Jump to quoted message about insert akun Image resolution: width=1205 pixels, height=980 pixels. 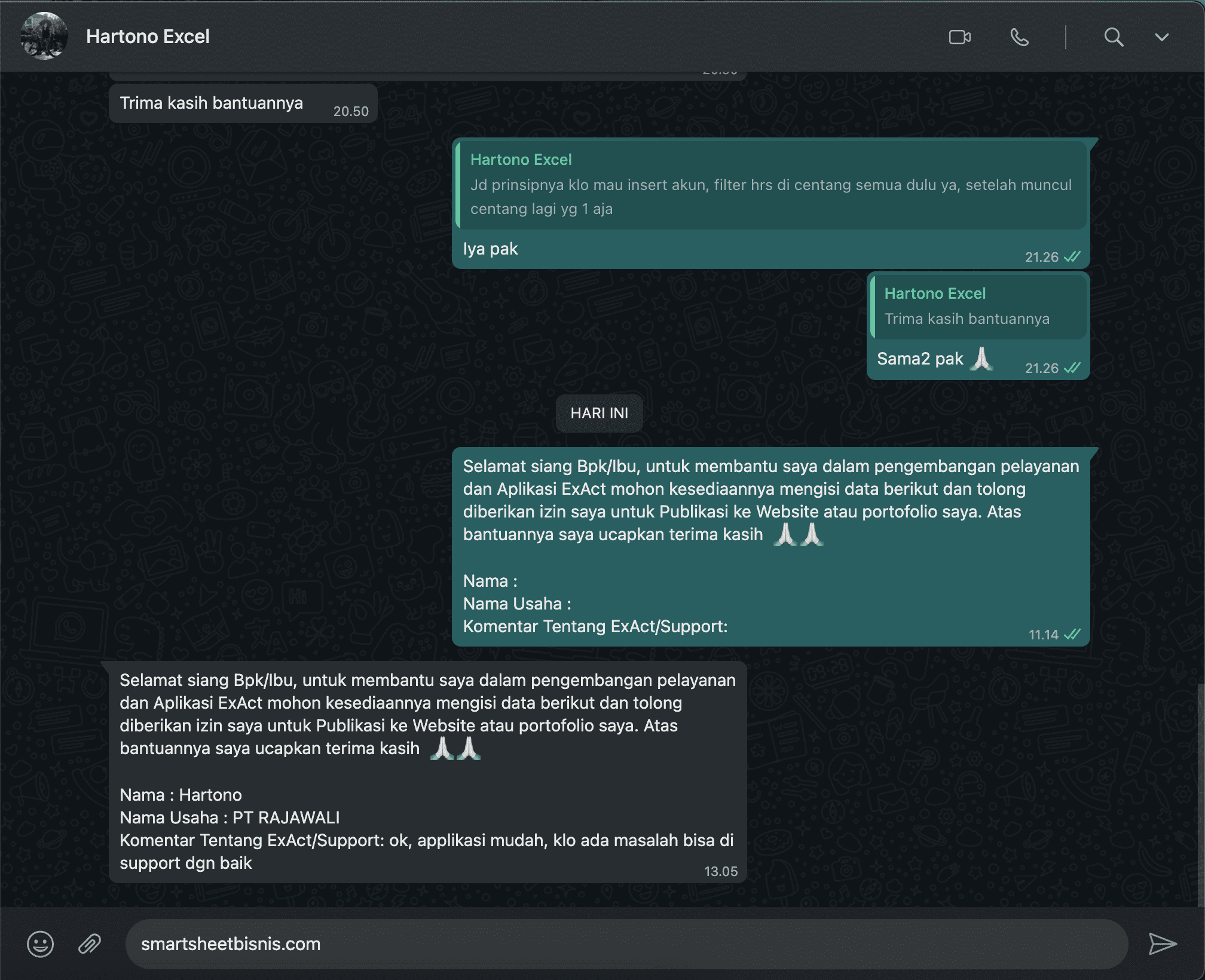(x=771, y=185)
